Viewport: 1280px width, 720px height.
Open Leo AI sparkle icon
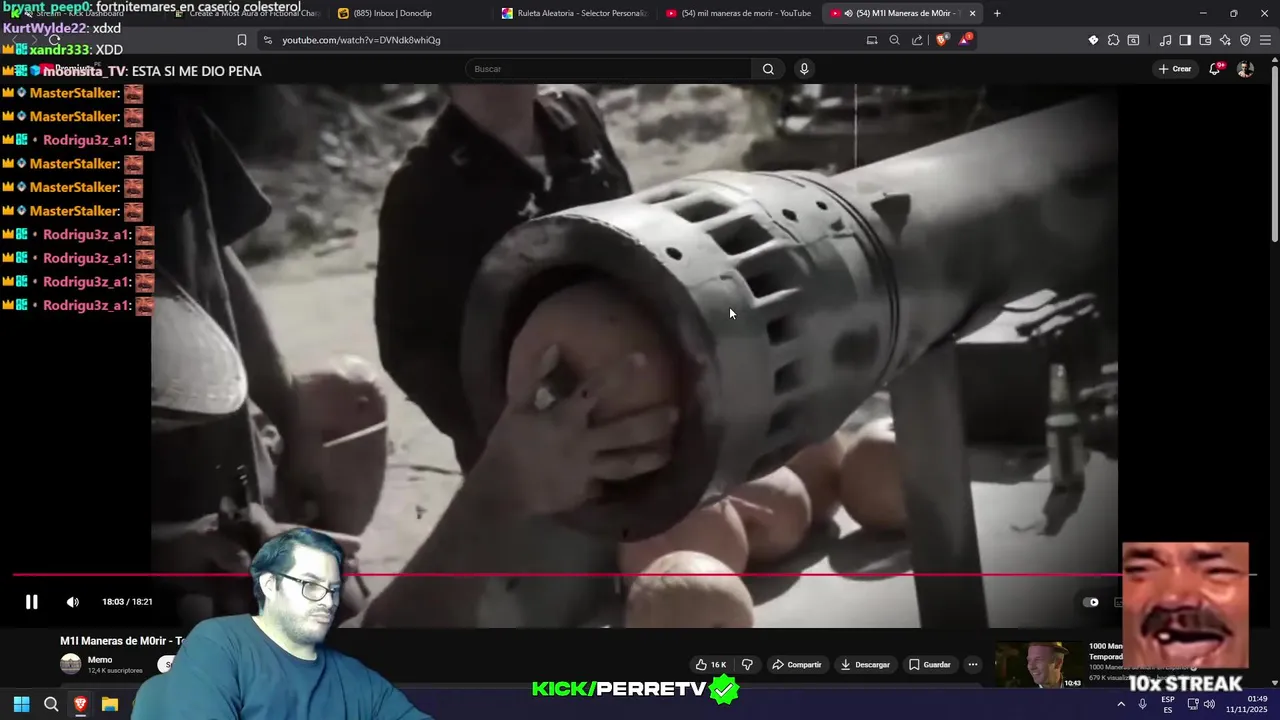coord(1225,40)
